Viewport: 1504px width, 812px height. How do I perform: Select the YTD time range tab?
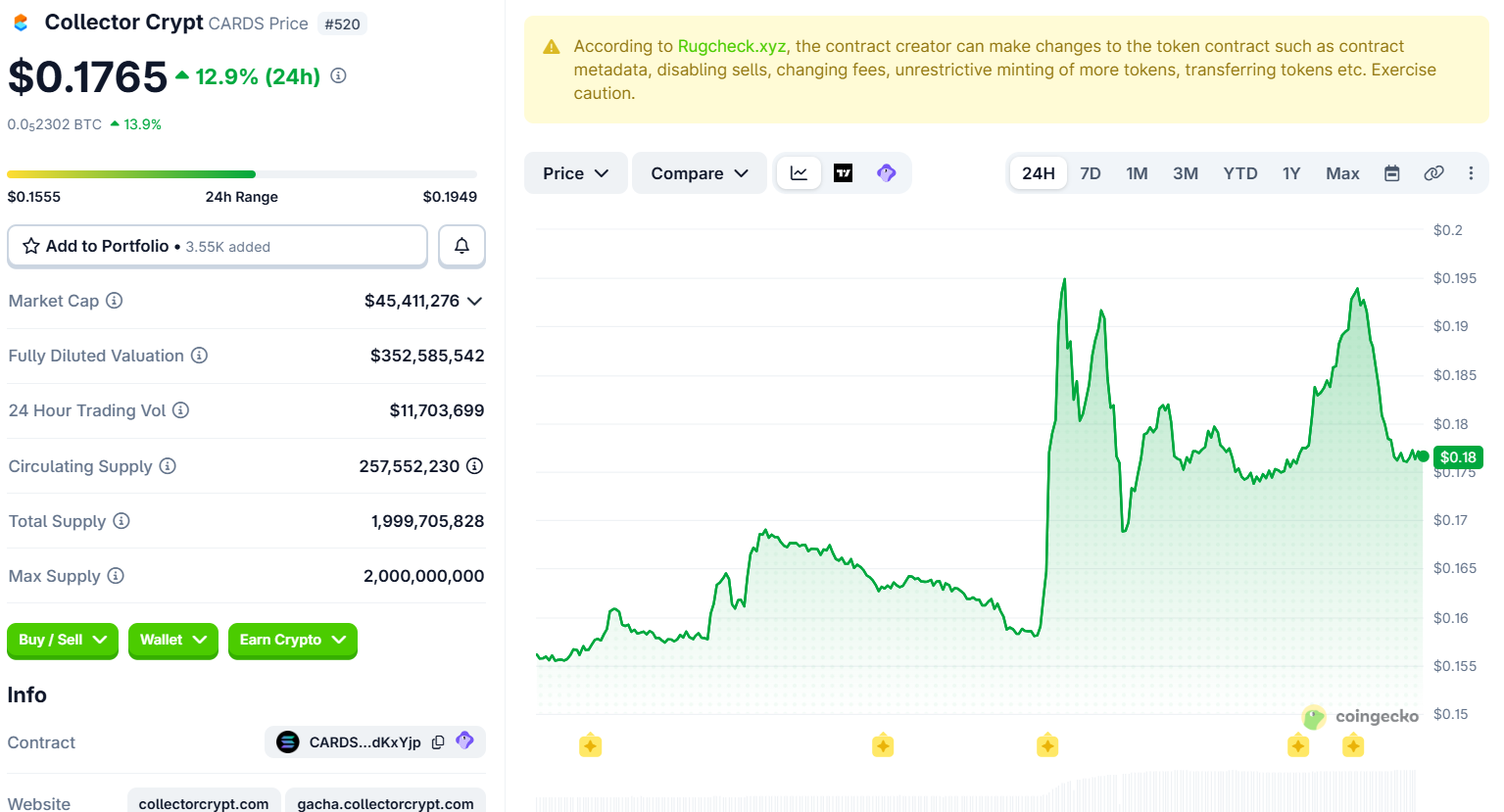click(x=1240, y=173)
